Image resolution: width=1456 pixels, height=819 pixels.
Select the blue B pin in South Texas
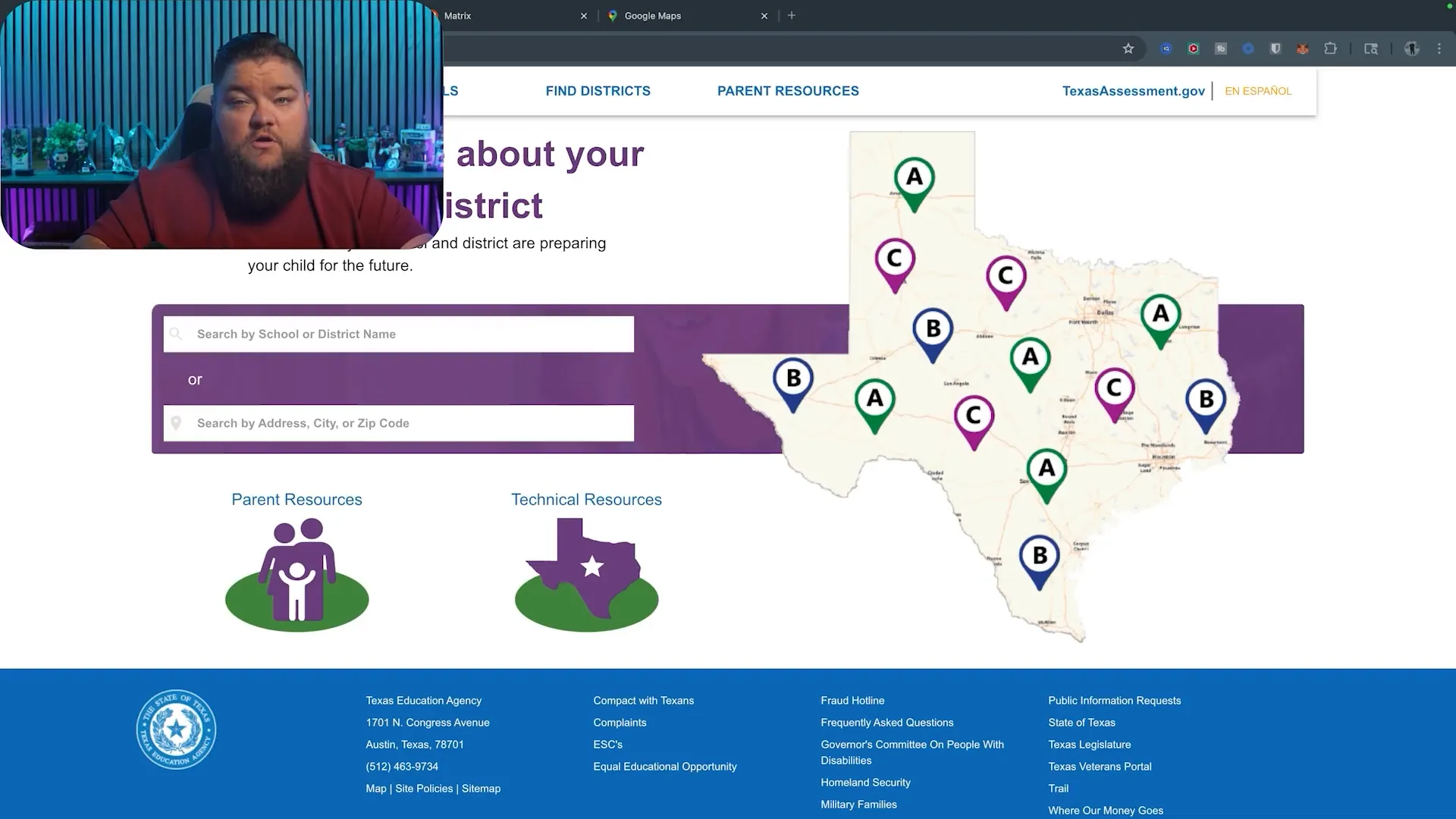coord(1040,563)
